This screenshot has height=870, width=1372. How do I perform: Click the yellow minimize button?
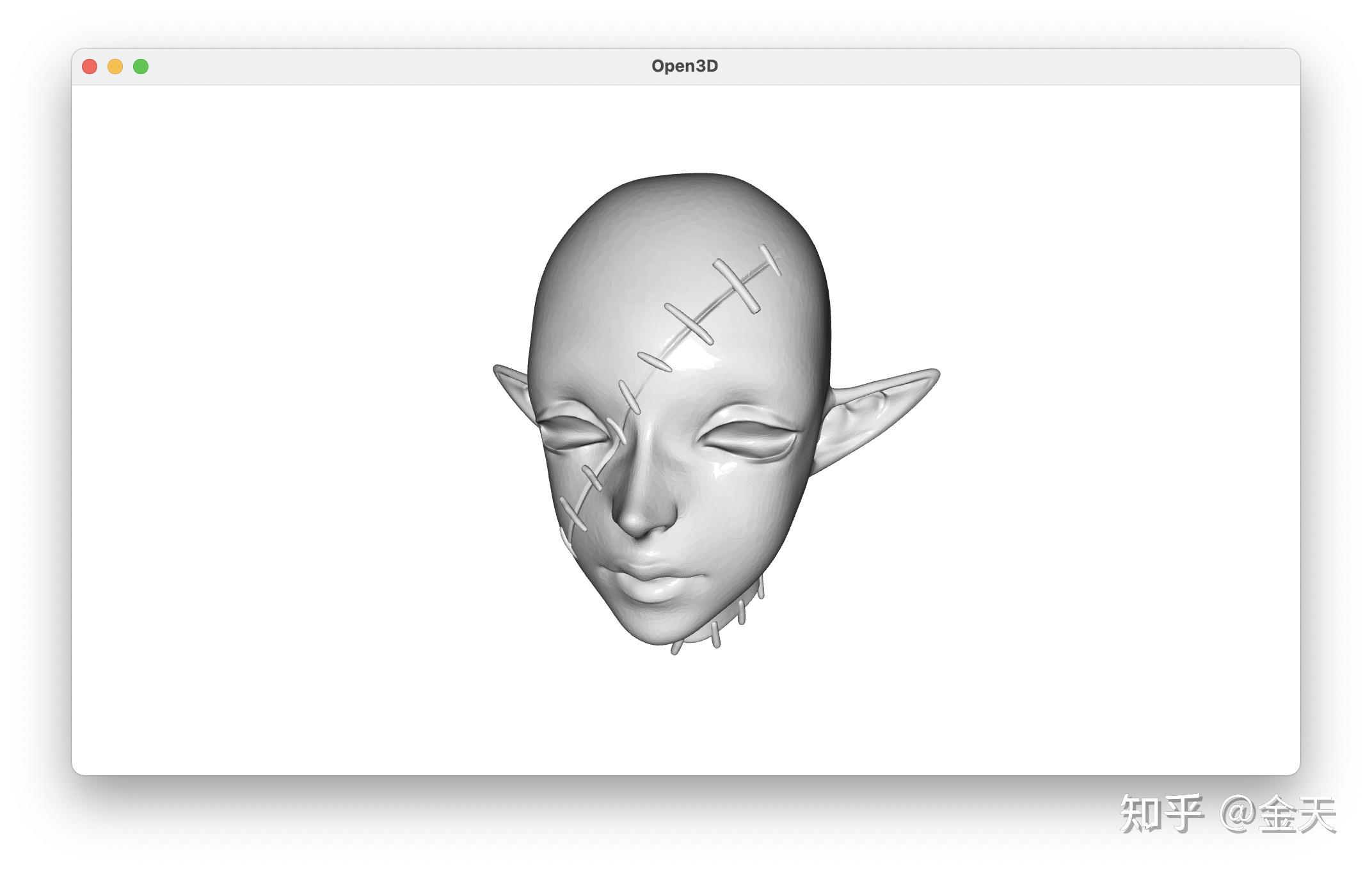[115, 66]
